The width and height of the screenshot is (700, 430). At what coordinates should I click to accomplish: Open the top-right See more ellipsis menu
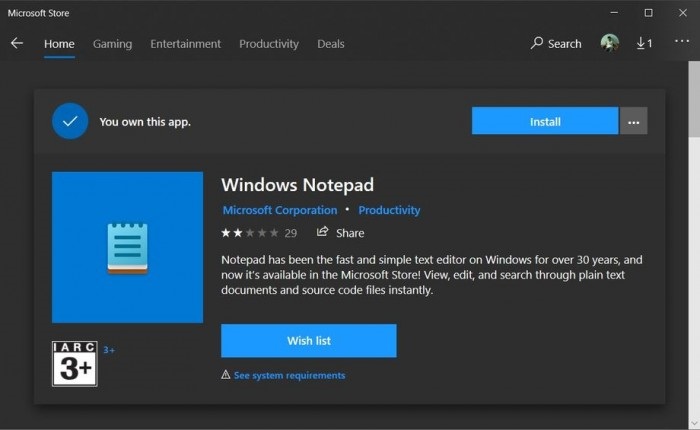coord(682,41)
